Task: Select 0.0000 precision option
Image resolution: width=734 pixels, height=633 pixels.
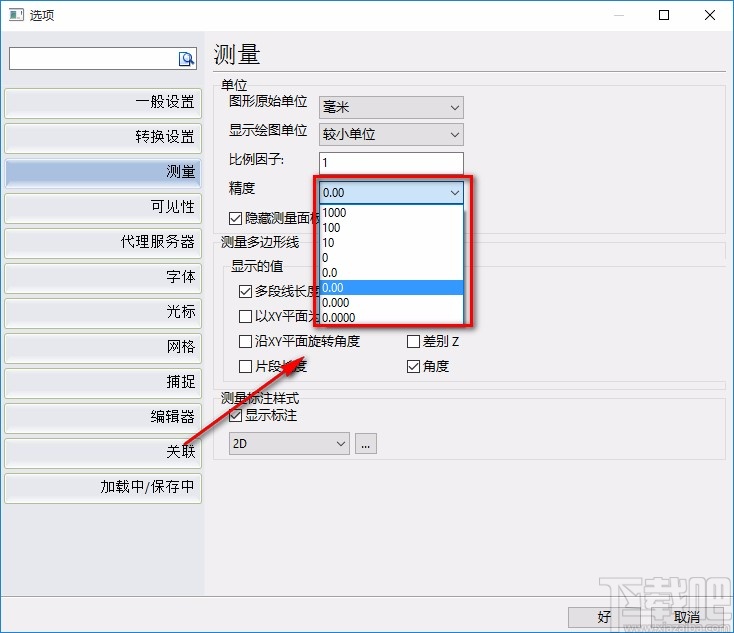Action: coord(339,318)
